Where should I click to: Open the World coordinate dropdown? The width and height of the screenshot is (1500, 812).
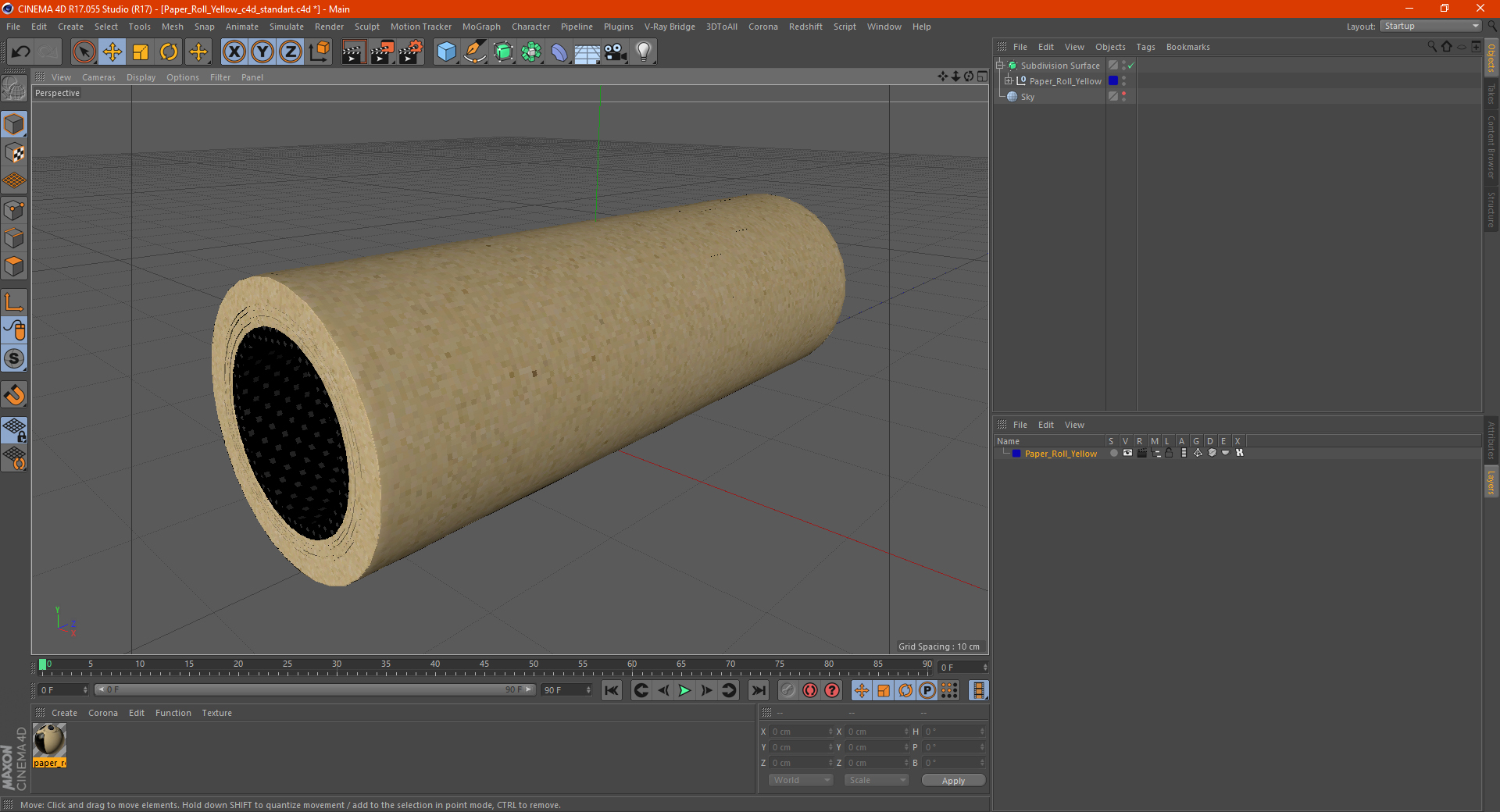(801, 780)
